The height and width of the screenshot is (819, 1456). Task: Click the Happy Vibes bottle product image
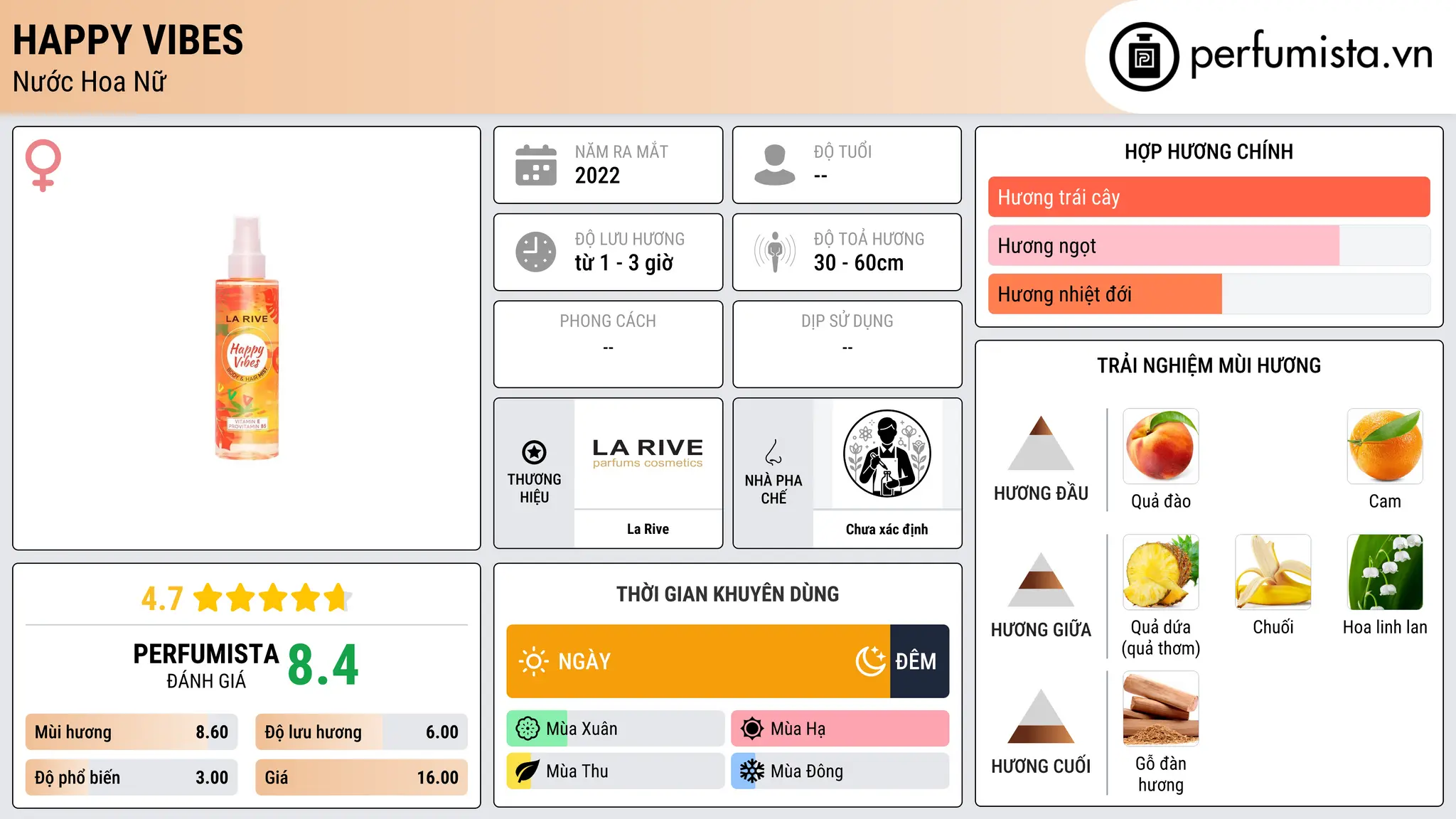(x=247, y=338)
